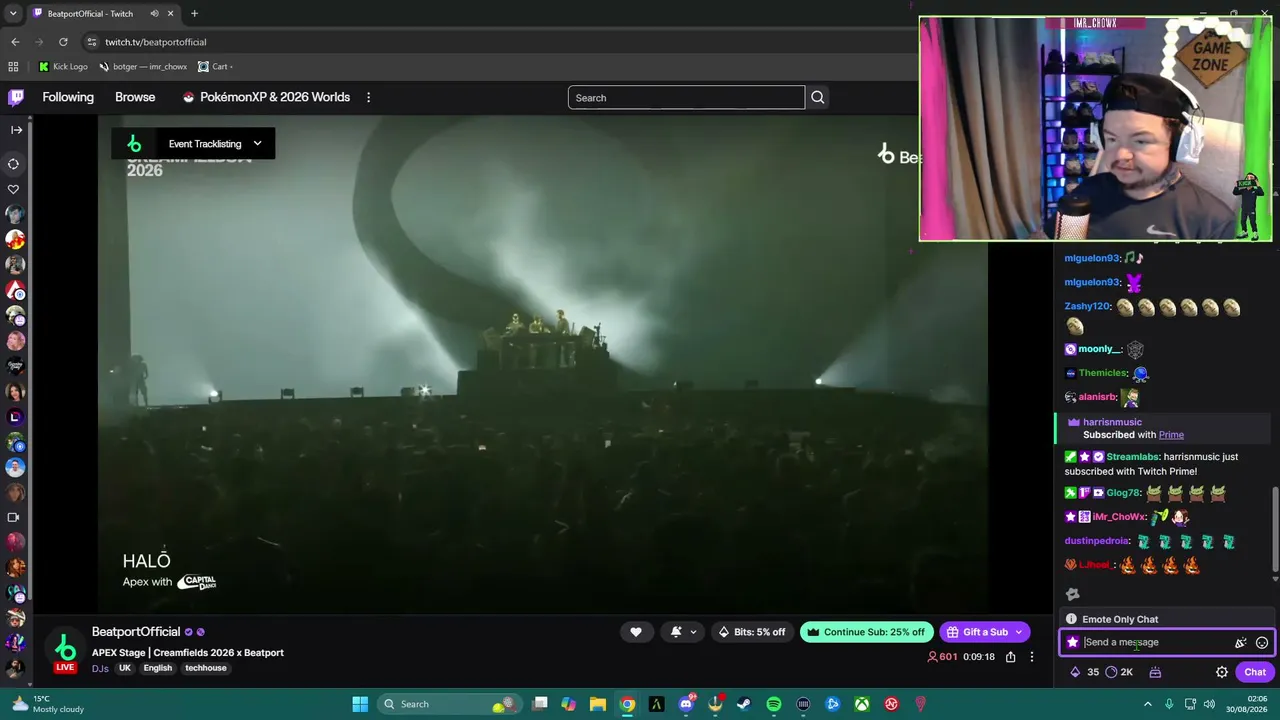
Task: Open the DJs category link
Action: tap(100, 668)
